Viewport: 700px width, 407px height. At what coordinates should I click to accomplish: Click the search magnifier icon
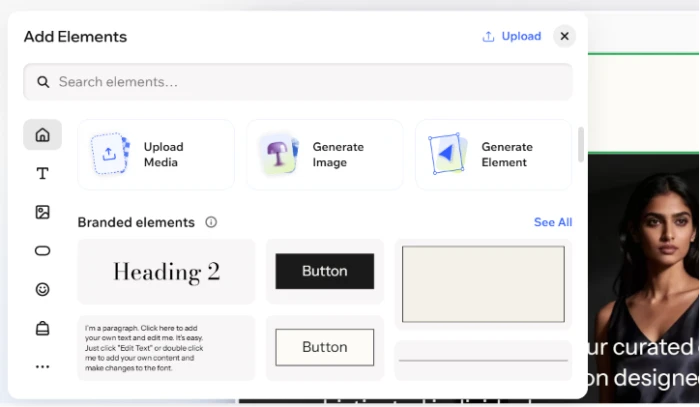point(43,82)
